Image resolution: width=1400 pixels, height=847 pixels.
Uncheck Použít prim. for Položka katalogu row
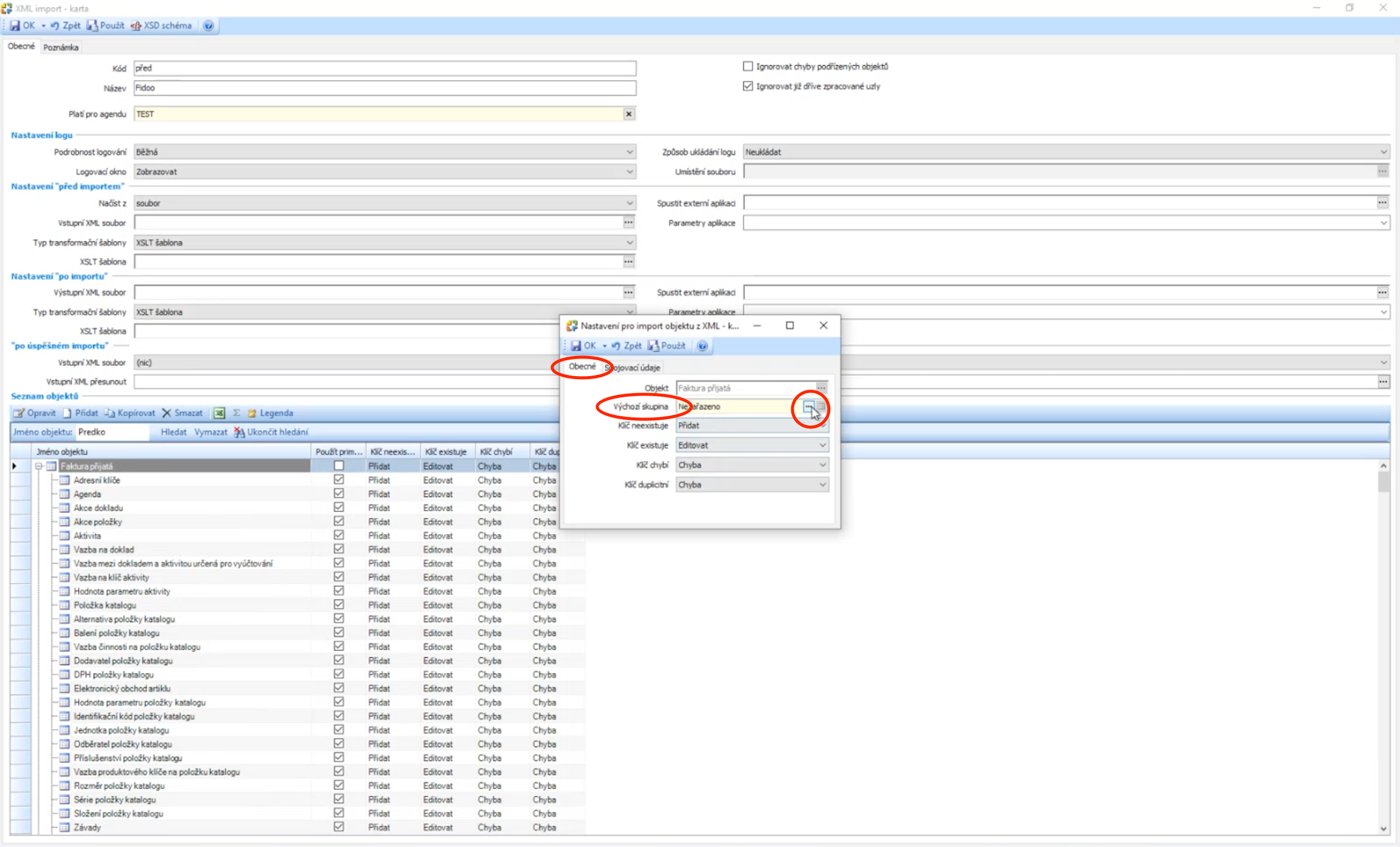coord(339,604)
